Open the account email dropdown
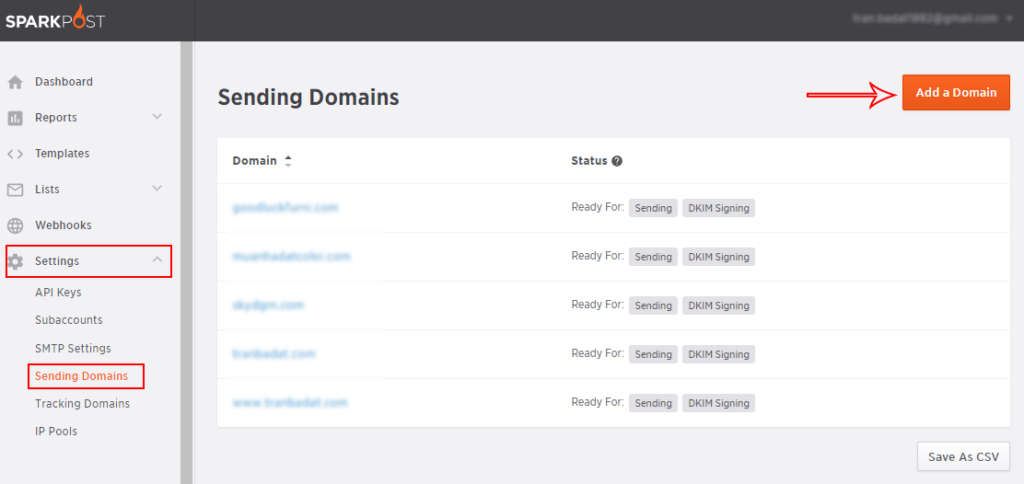1024x484 pixels. (x=932, y=18)
